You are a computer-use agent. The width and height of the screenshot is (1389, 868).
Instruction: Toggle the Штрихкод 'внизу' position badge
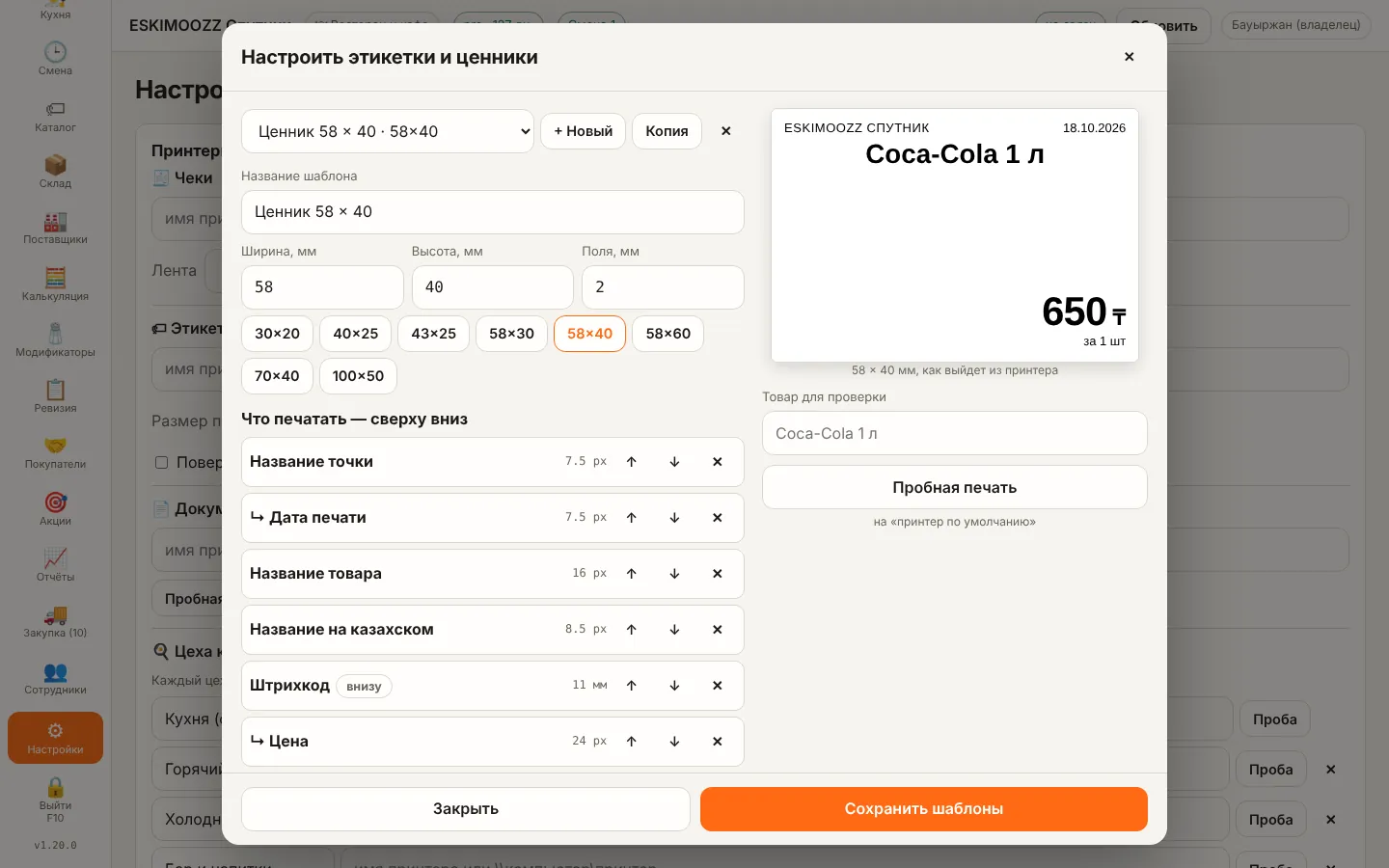364,687
